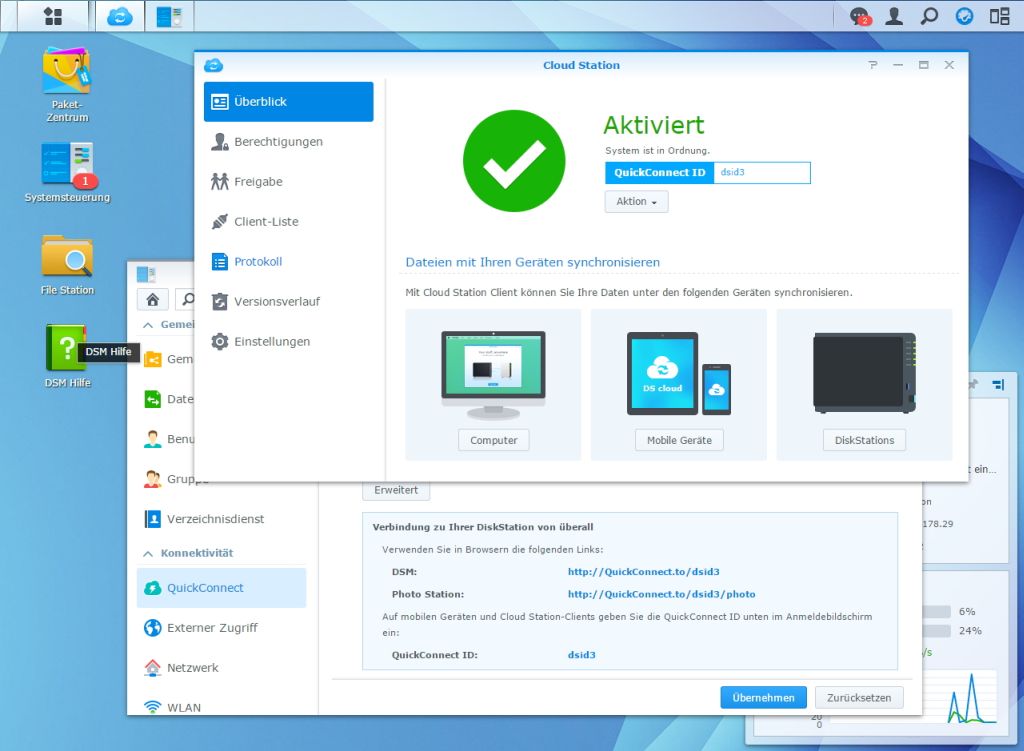Click home icon in Control Panel window

coord(153,299)
